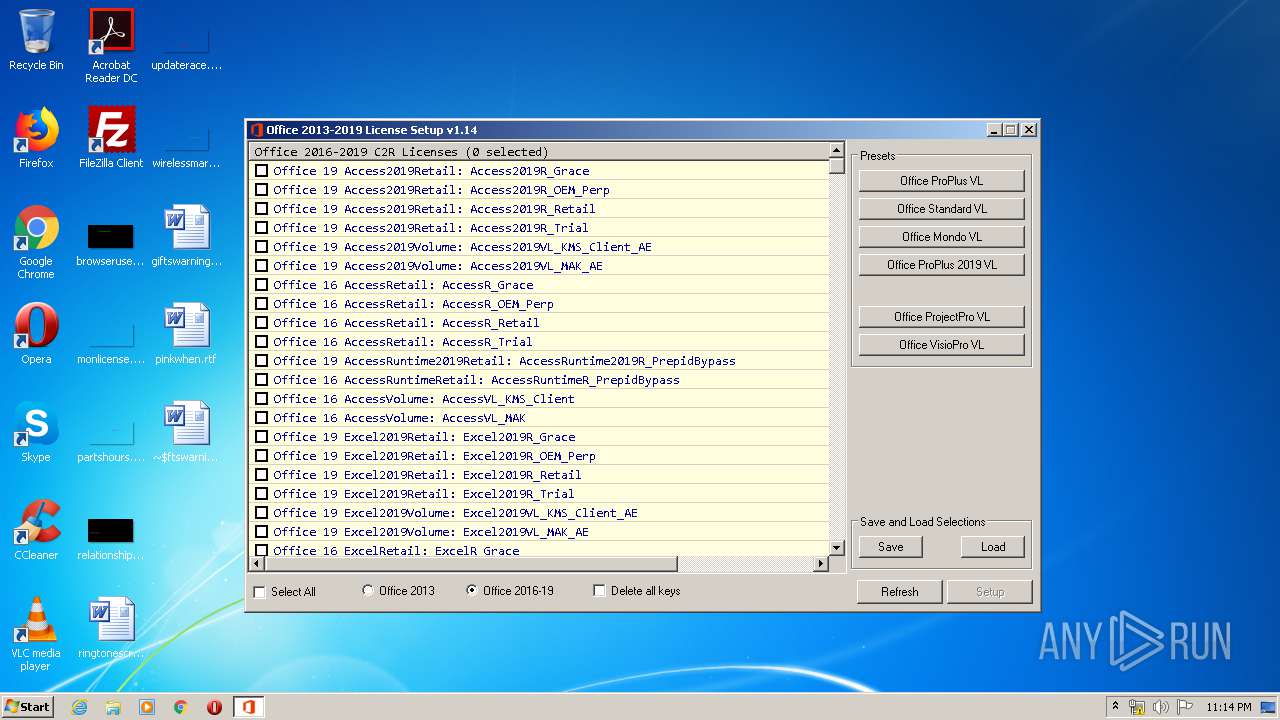This screenshot has width=1280, height=720.
Task: Select the monlicense desktop file
Action: (111, 340)
